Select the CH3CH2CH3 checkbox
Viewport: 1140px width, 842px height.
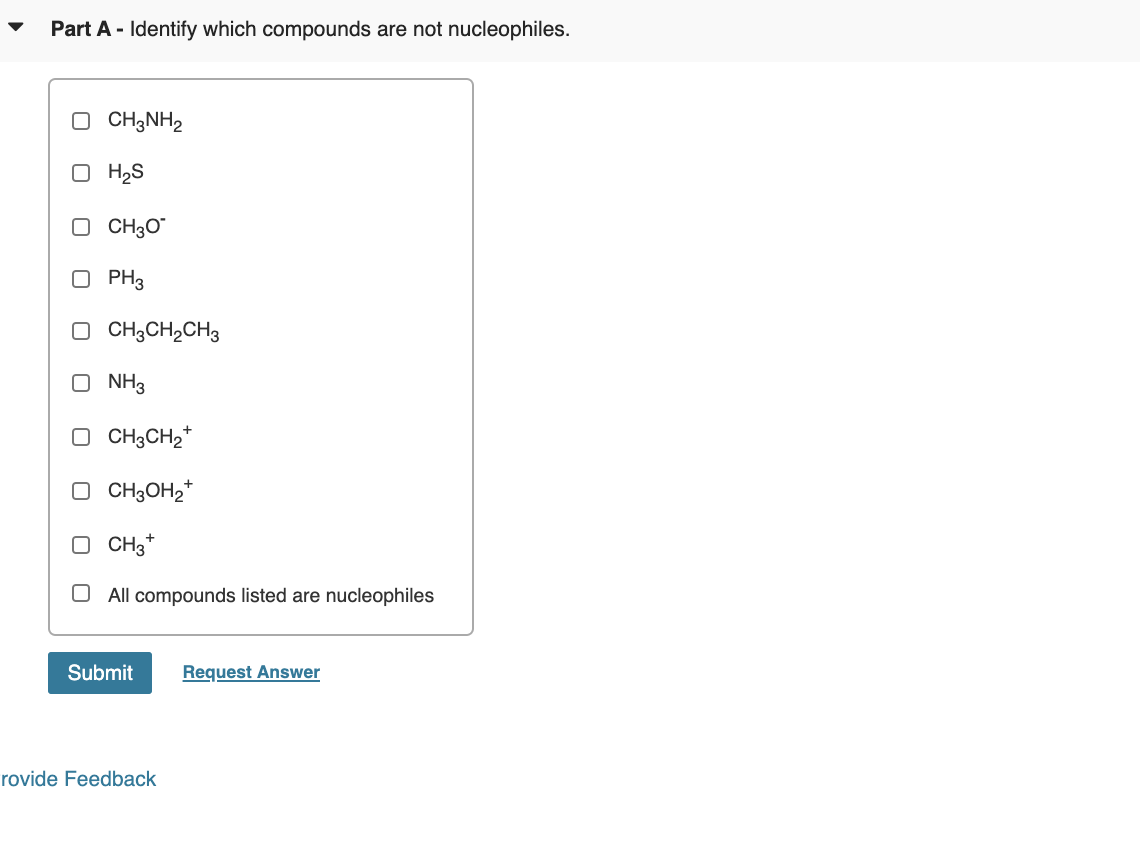point(81,331)
